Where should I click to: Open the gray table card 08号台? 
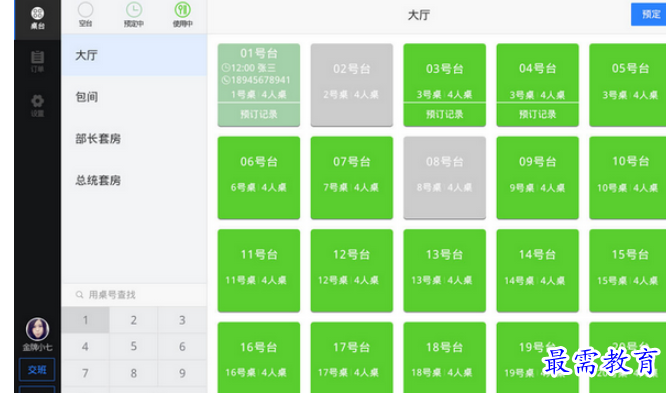[x=445, y=178]
